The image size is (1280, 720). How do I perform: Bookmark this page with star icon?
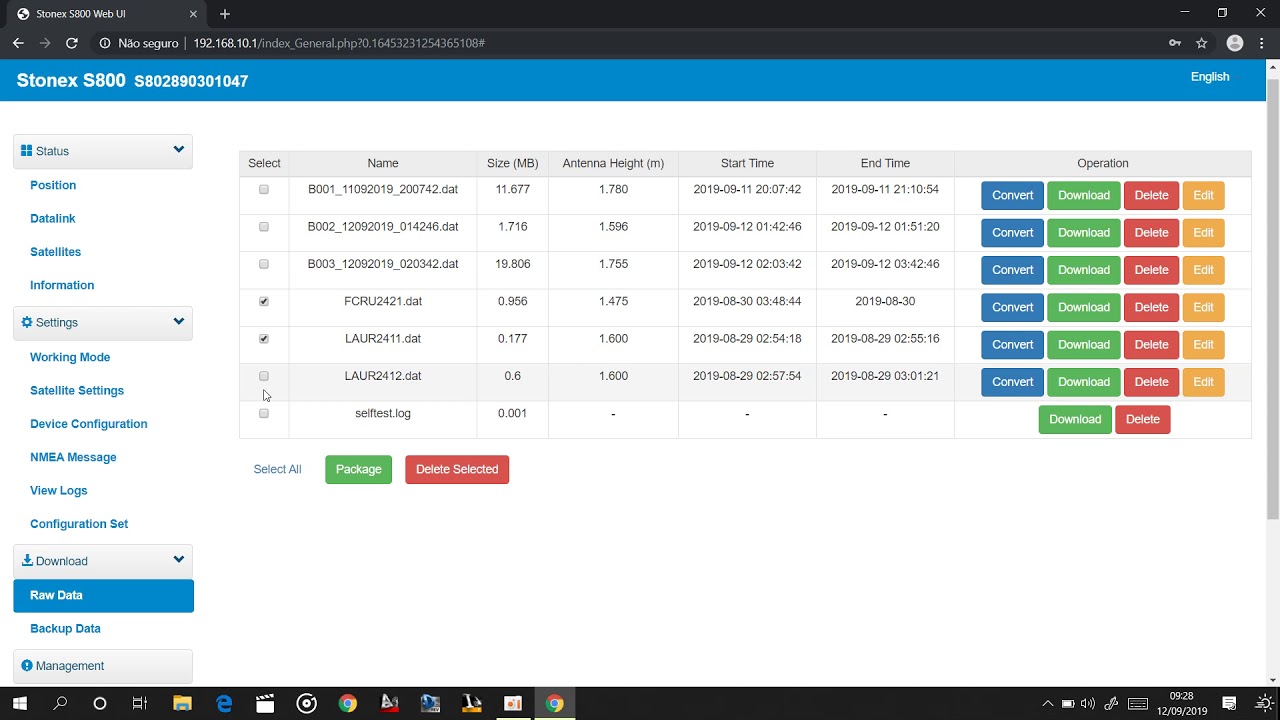click(1202, 43)
